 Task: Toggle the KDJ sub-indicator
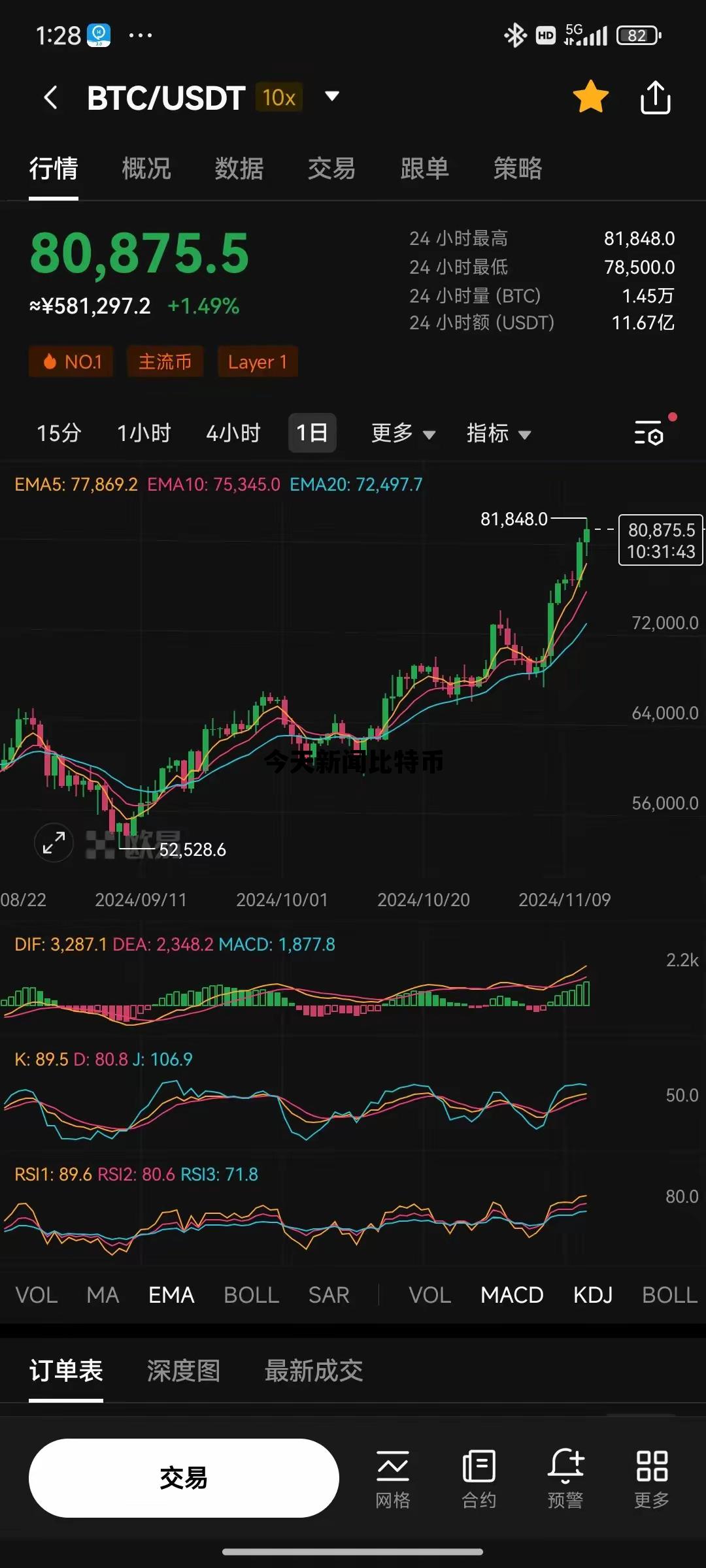tap(592, 1295)
